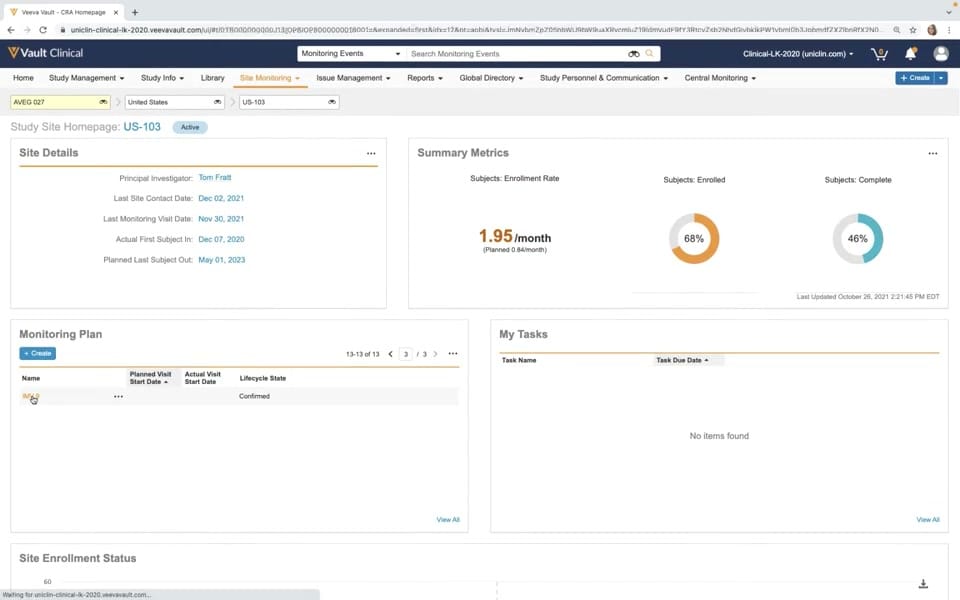Click Subjects Enrolled 68% donut chart
Screen dimensions: 960x600
click(x=694, y=239)
